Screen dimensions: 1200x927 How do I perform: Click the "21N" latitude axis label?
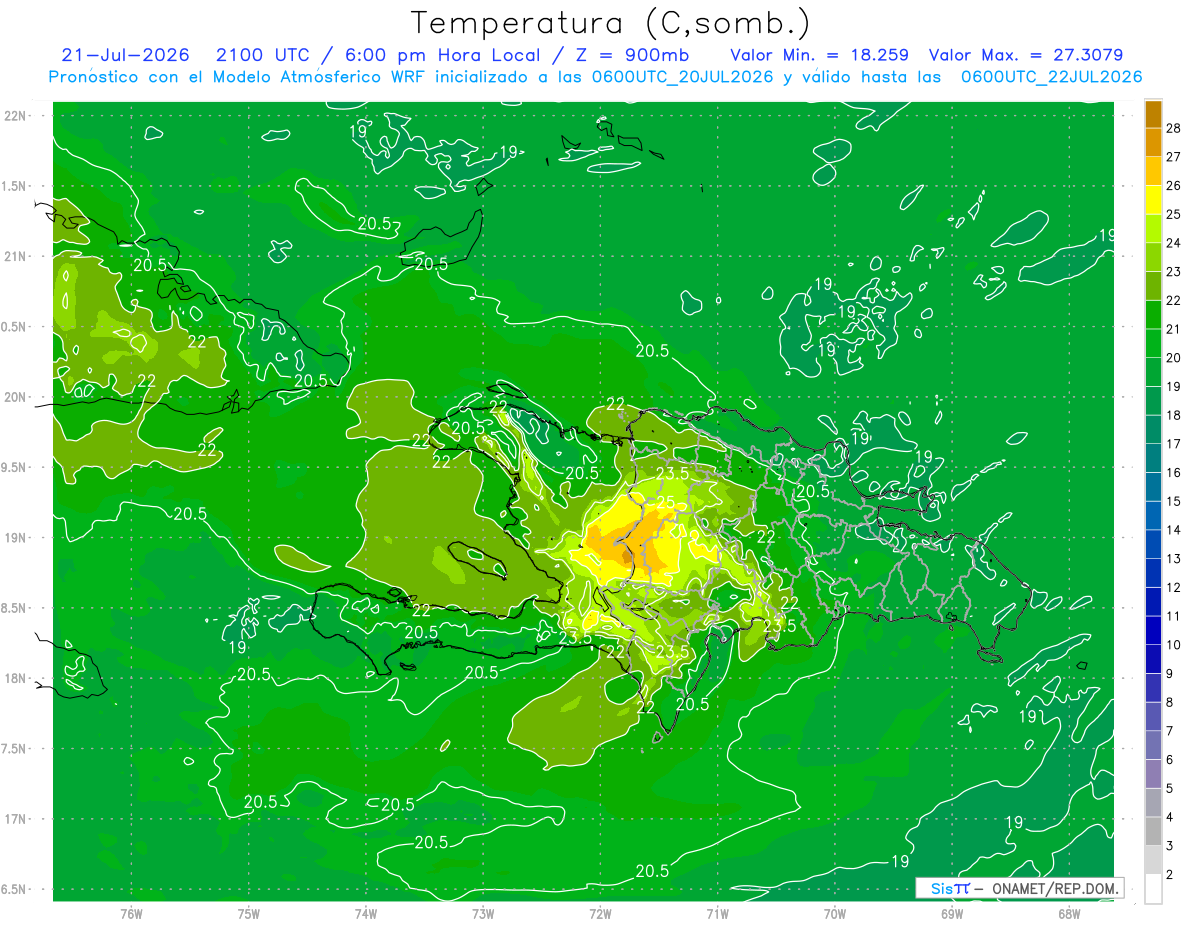pos(16,257)
